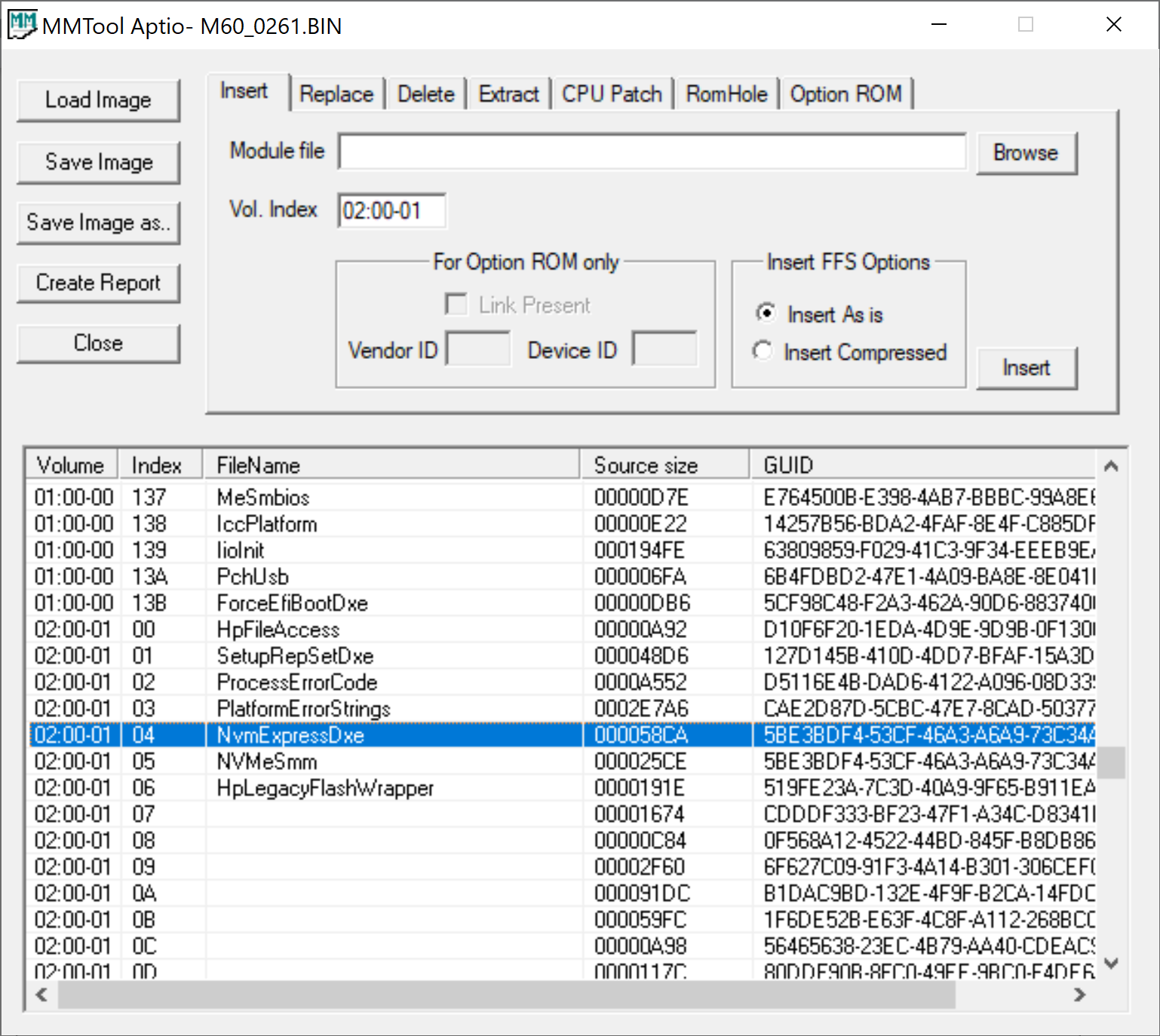Select the IioInit row
1160x1036 pixels.
(x=562, y=550)
